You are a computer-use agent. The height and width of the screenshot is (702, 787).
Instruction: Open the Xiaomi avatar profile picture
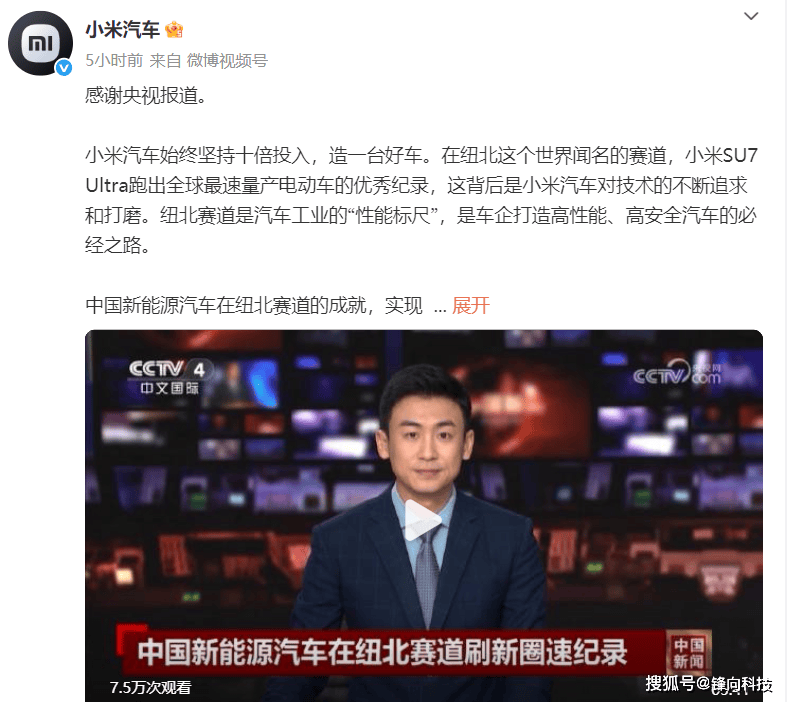[40, 43]
